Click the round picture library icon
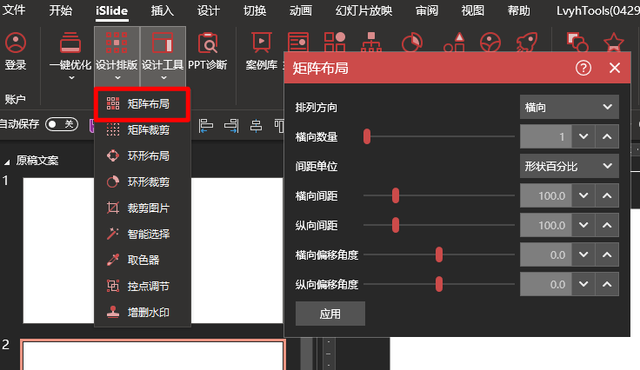The image size is (640, 370). tap(490, 42)
